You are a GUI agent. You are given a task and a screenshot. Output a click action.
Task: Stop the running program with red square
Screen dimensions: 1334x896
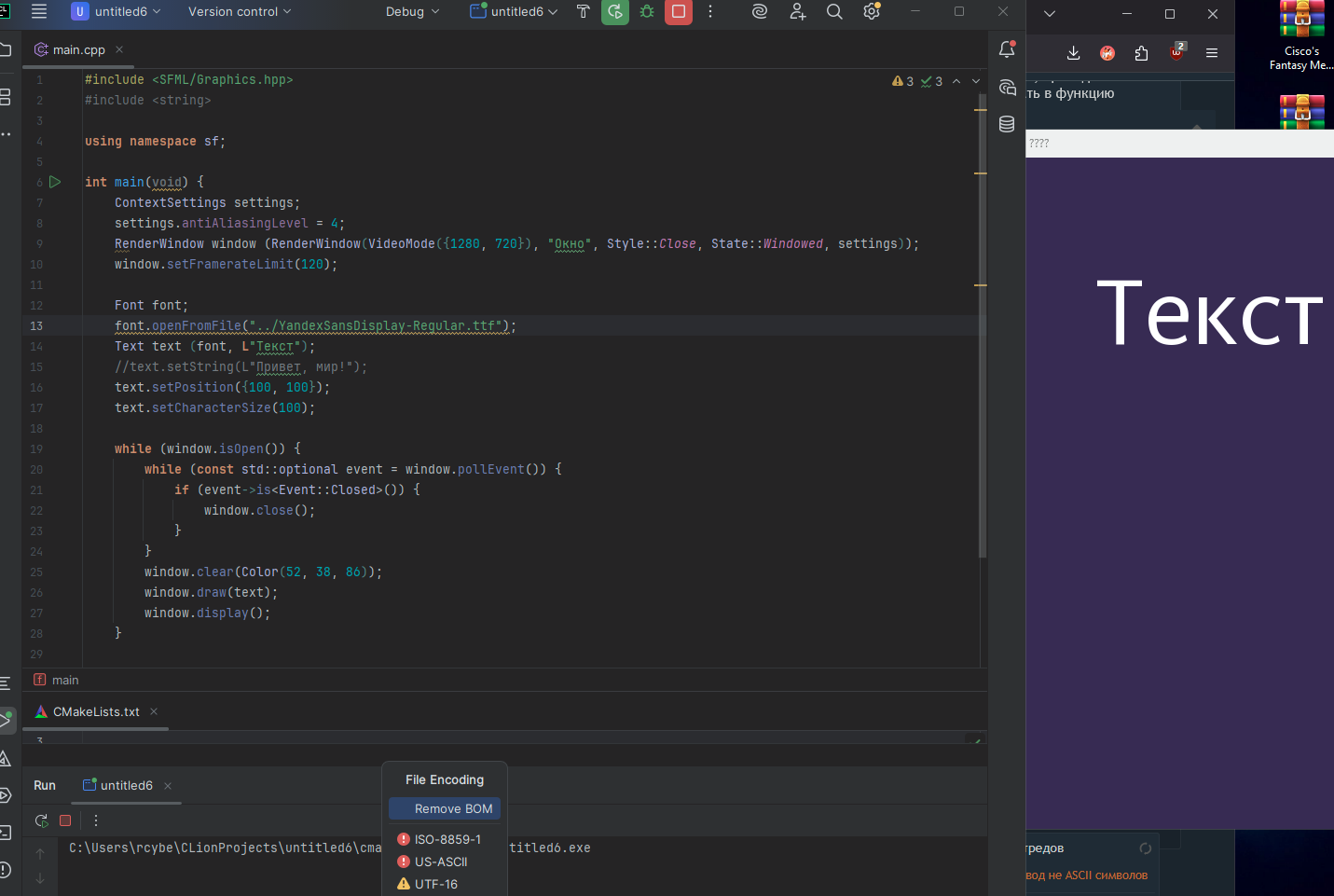(x=679, y=12)
